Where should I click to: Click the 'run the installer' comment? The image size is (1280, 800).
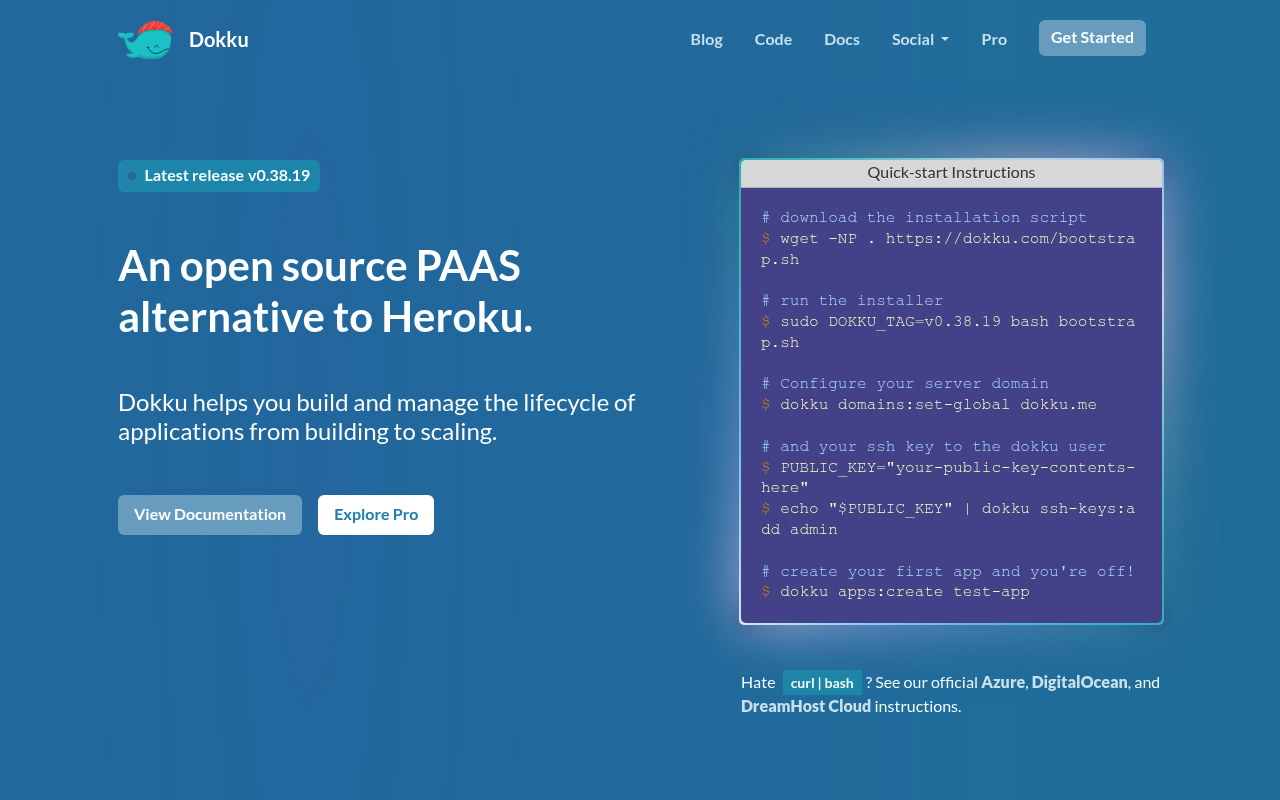(852, 301)
